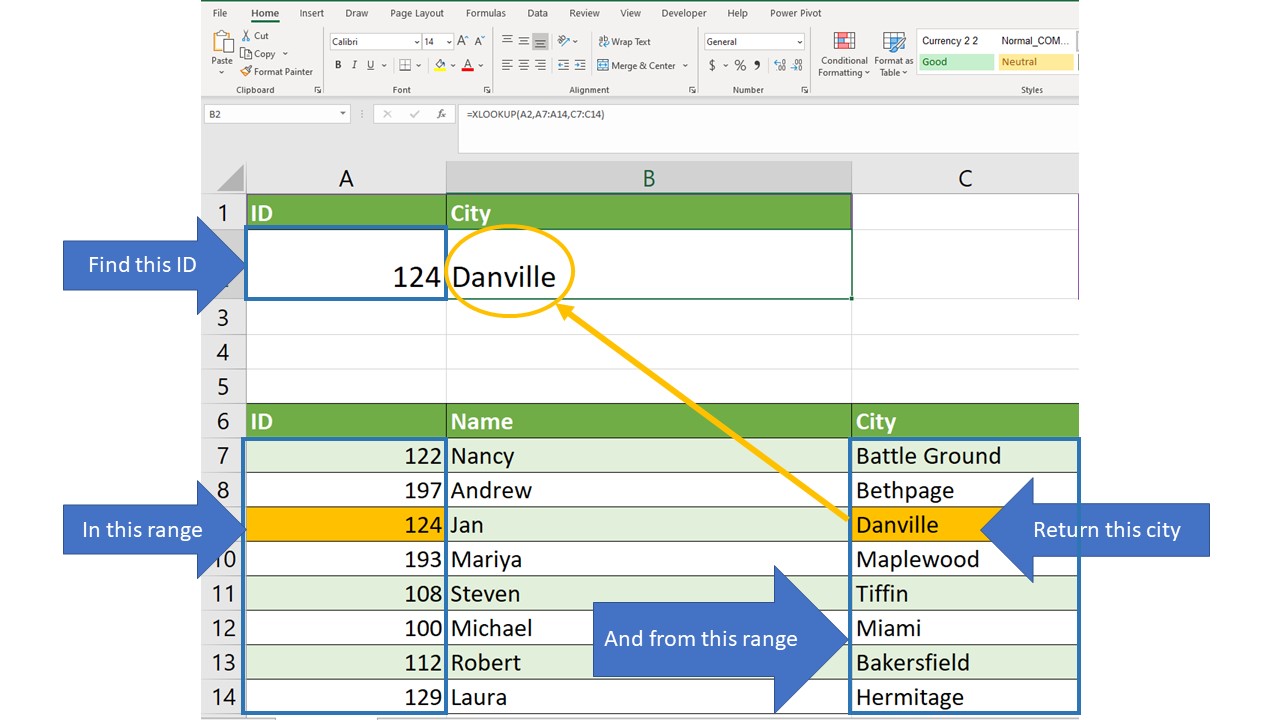
Task: Toggle bold formatting
Action: pos(338,65)
